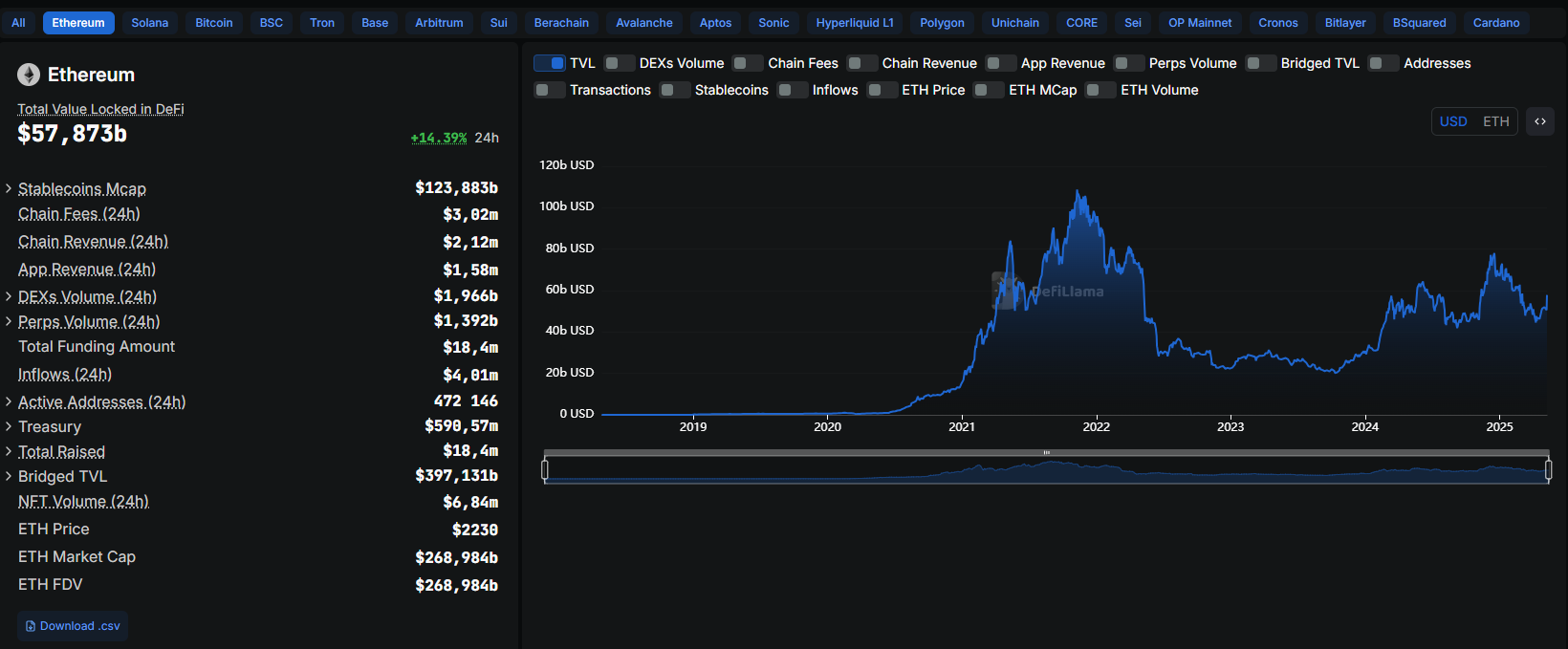Click the range slider top grip bar
1568x649 pixels.
click(1047, 452)
